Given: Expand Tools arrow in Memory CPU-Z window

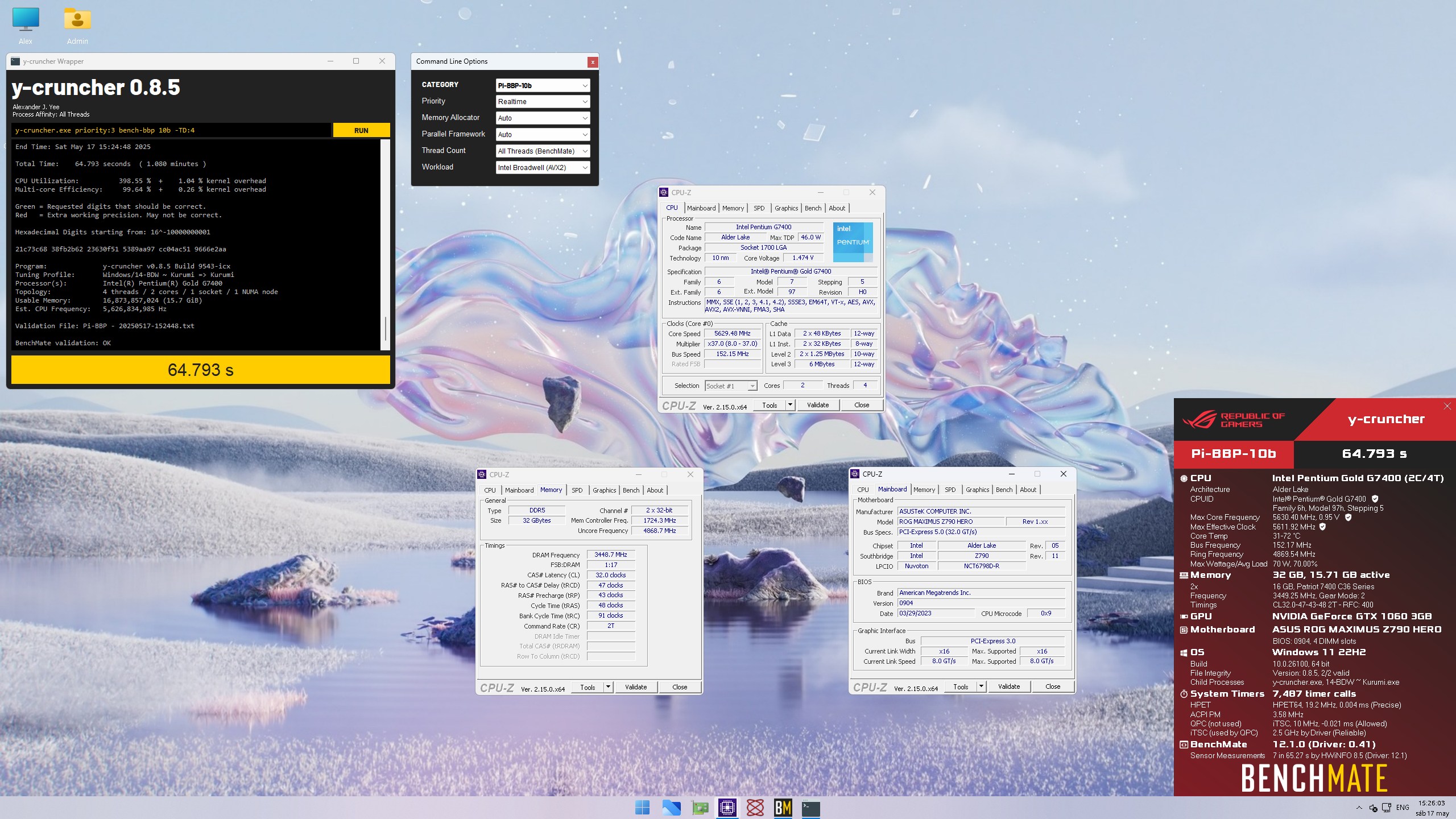Looking at the screenshot, I should click(608, 687).
